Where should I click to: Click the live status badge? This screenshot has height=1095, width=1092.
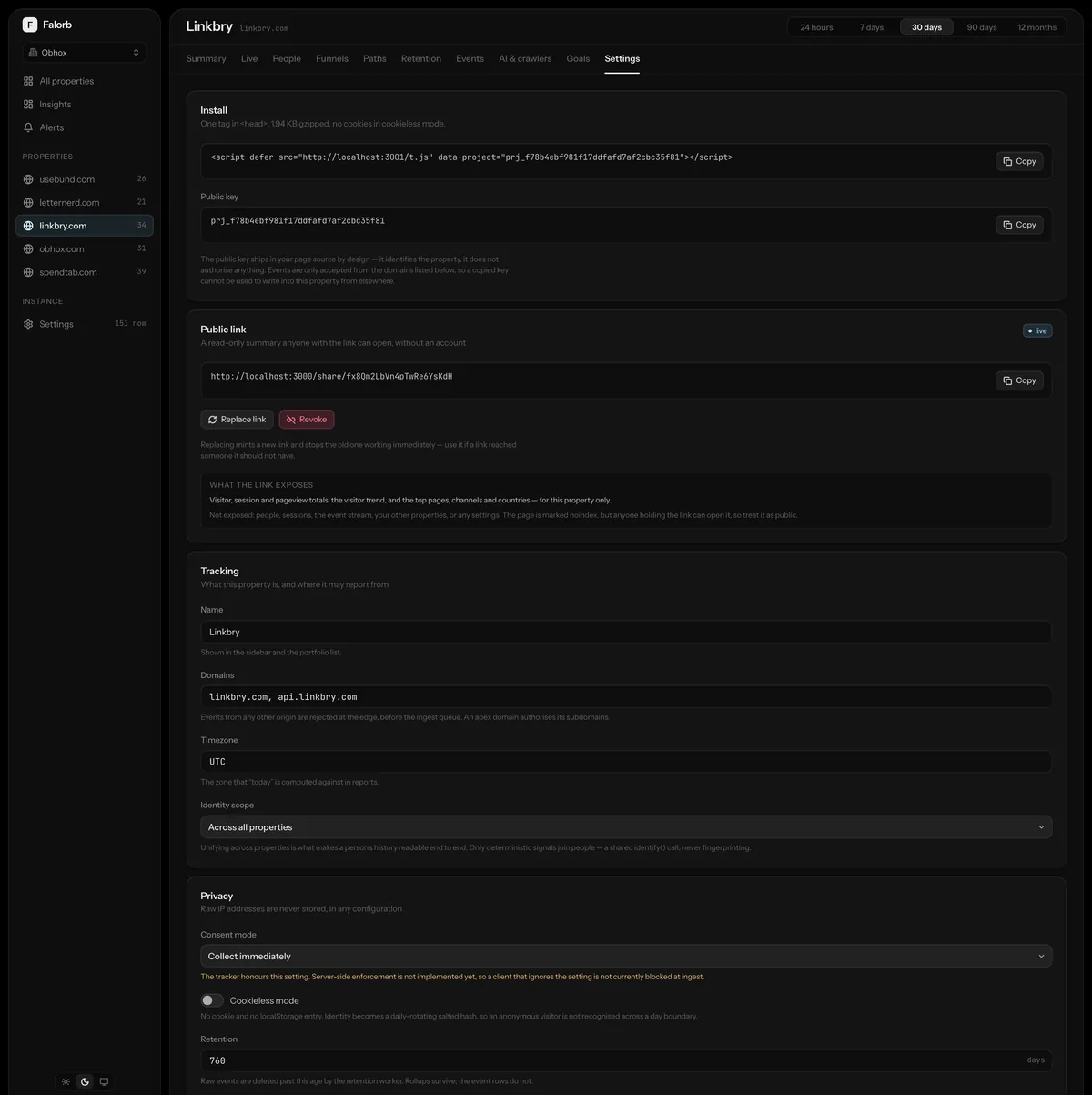pos(1037,330)
